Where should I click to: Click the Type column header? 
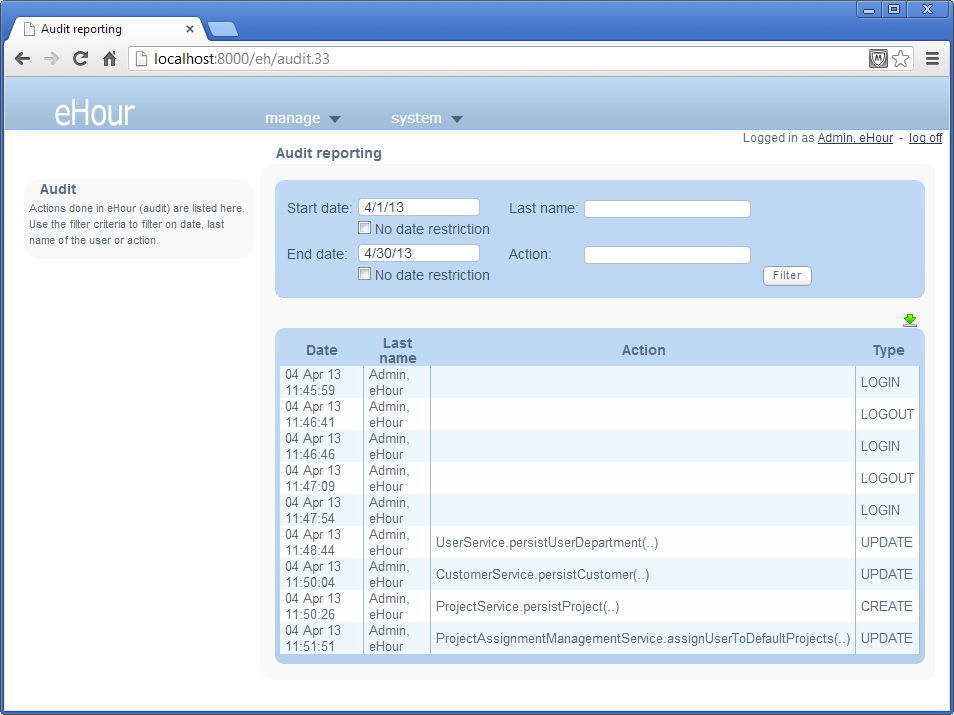pyautogui.click(x=888, y=350)
